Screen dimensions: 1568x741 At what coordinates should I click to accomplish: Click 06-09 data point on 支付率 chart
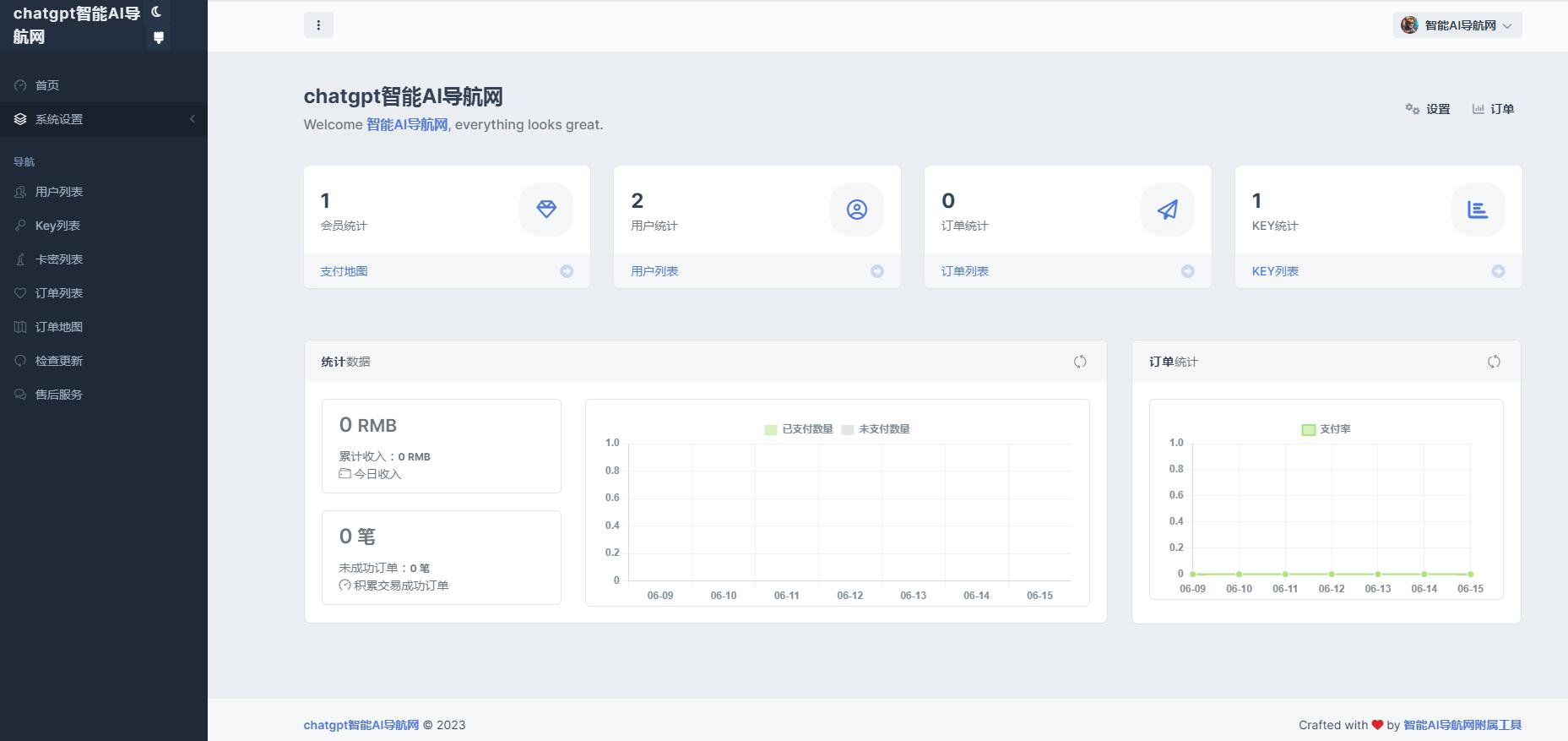pos(1192,574)
